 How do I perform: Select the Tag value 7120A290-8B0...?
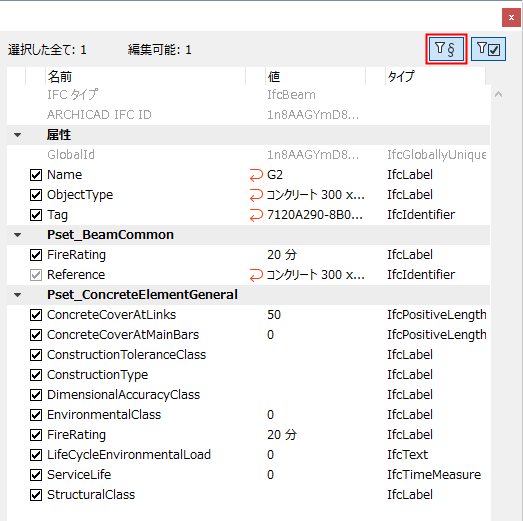click(x=315, y=215)
